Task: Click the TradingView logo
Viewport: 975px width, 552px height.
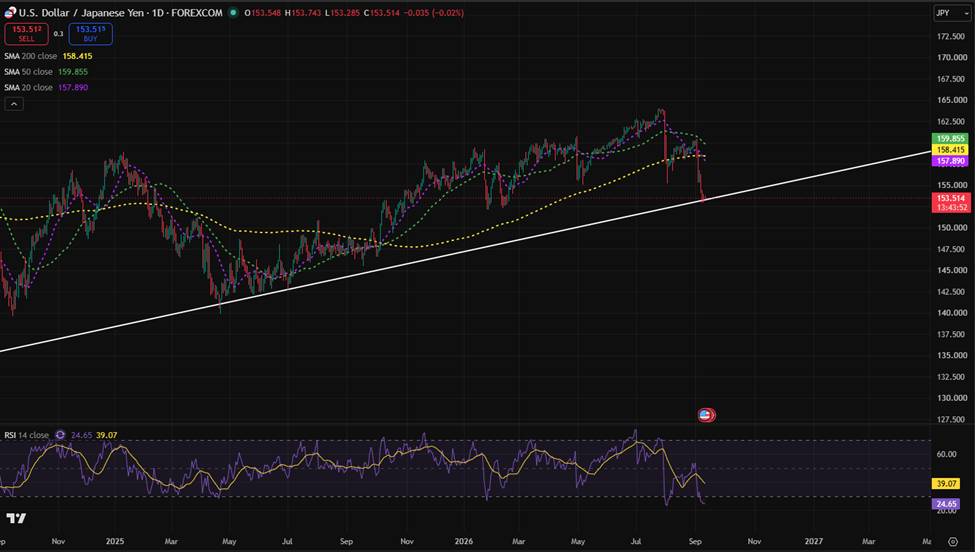Action: coord(16,518)
